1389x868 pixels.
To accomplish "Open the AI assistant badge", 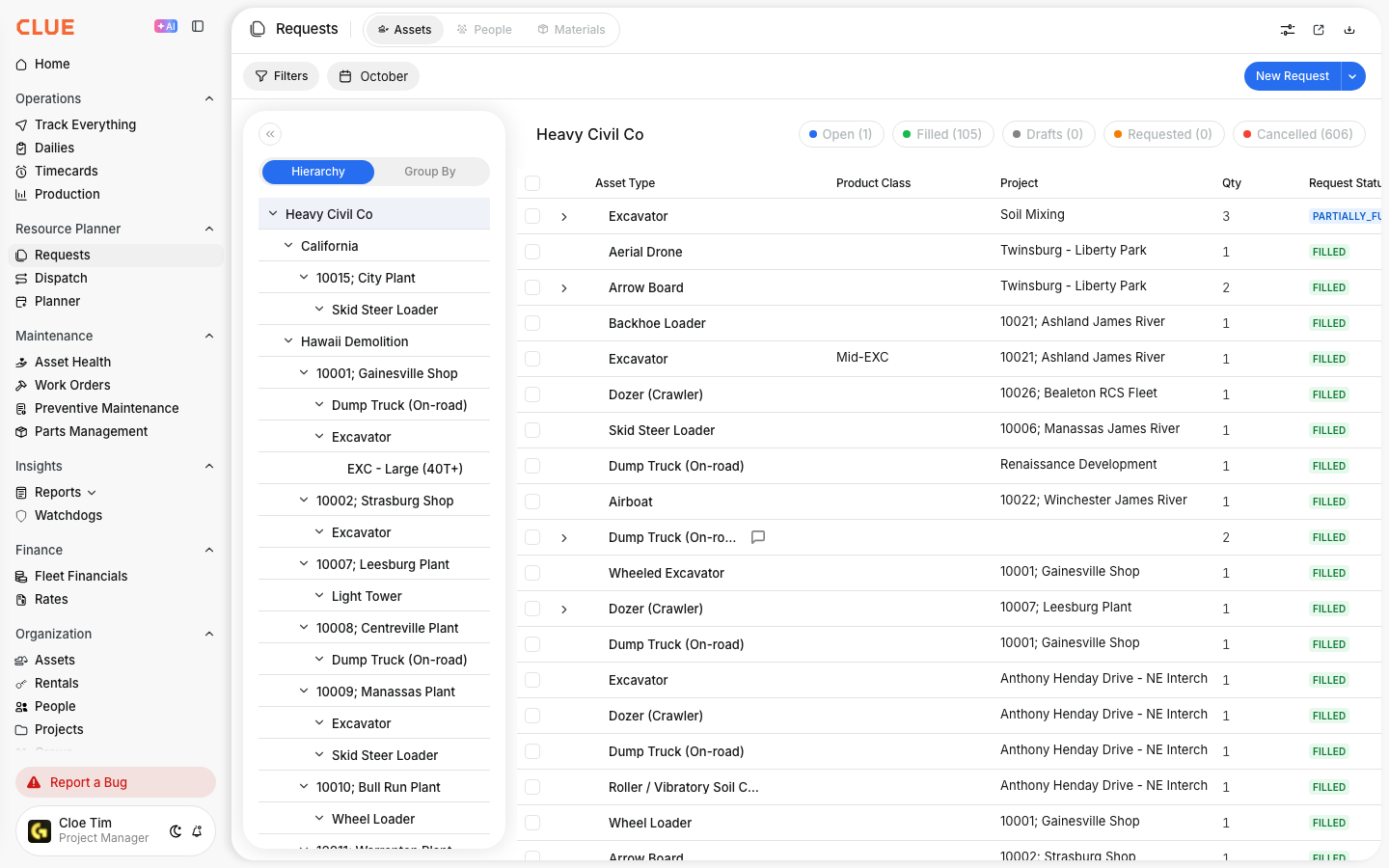I will 166,26.
